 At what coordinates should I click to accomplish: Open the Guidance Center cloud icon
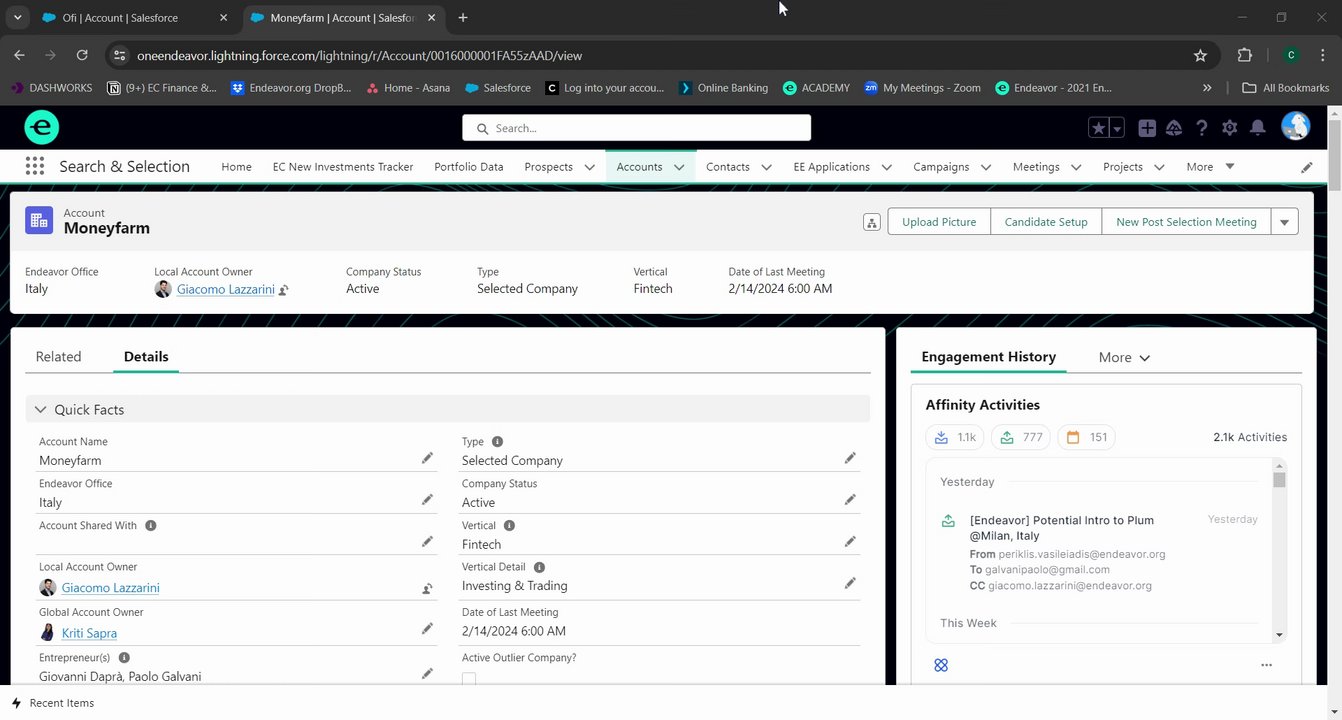click(1174, 128)
